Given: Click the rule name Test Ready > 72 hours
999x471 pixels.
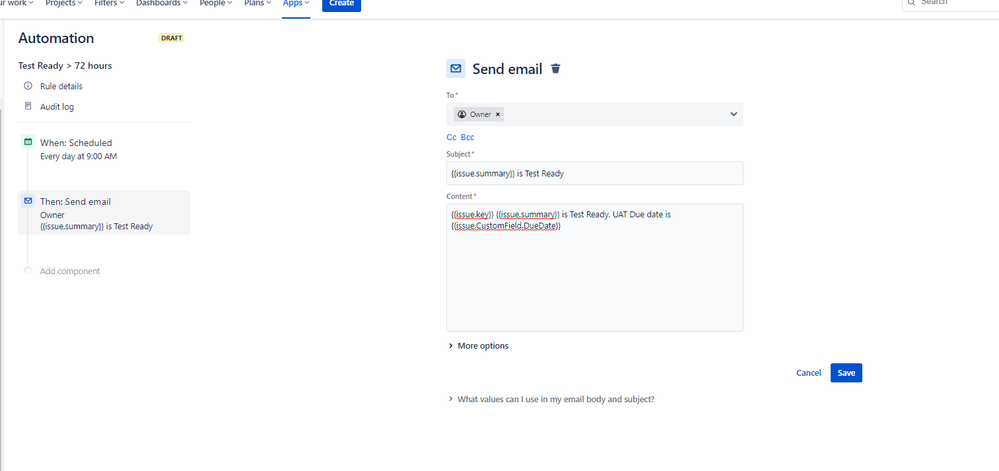Looking at the screenshot, I should [65, 66].
